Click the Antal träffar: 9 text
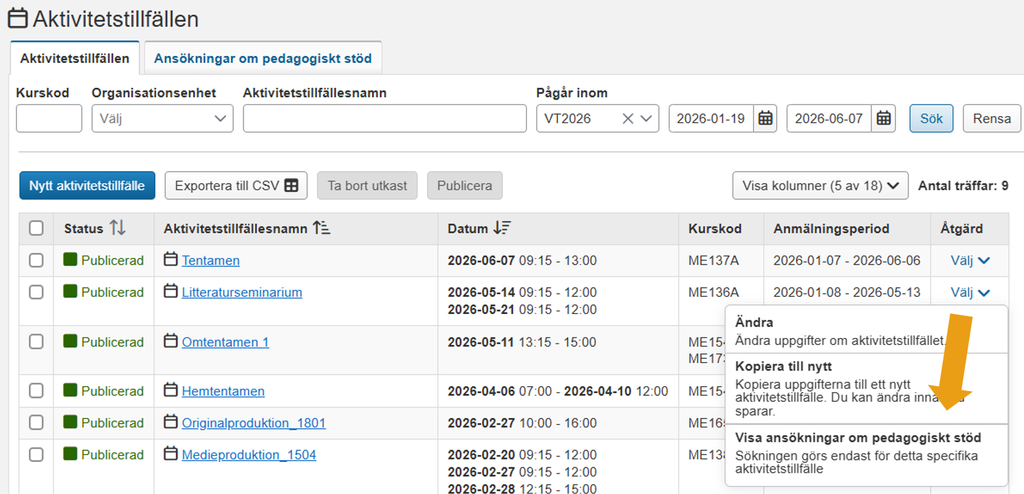The width and height of the screenshot is (1024, 494). click(x=963, y=186)
